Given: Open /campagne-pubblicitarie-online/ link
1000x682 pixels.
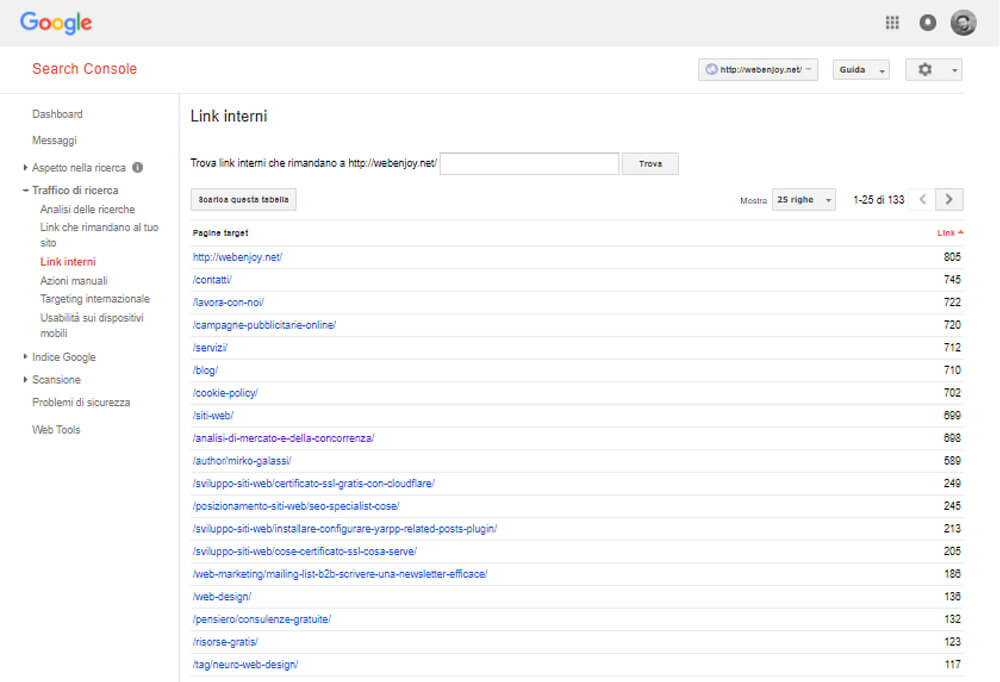Looking at the screenshot, I should 264,325.
